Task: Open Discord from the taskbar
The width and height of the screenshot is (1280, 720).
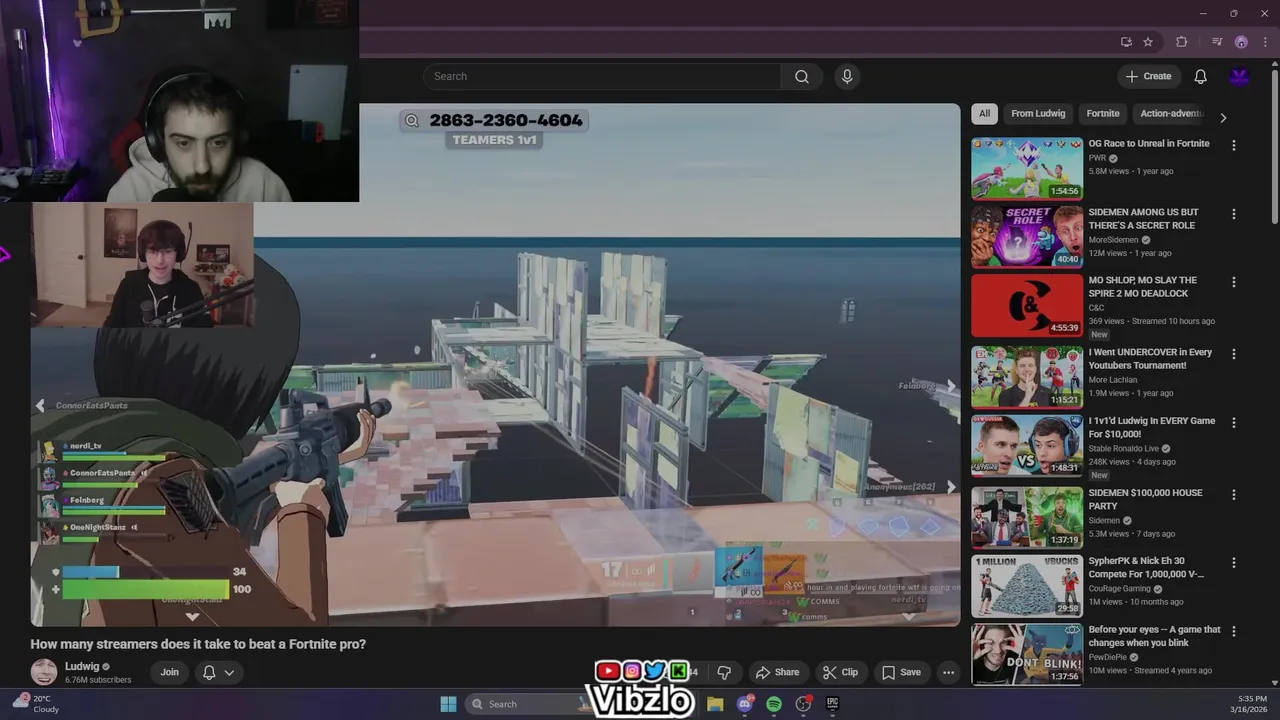Action: pos(744,704)
